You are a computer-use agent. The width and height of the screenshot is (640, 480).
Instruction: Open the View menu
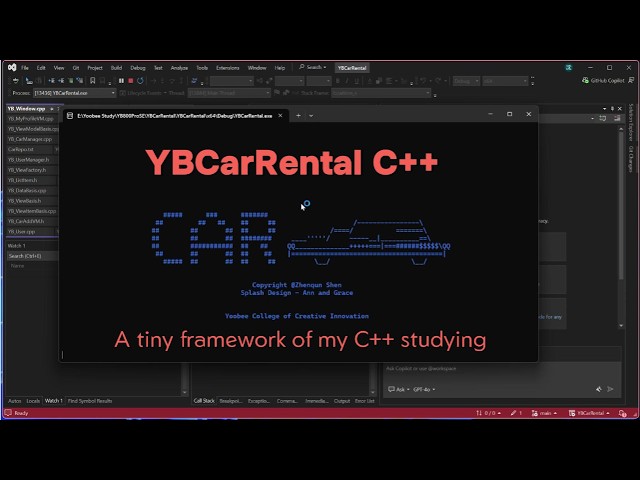(x=59, y=68)
